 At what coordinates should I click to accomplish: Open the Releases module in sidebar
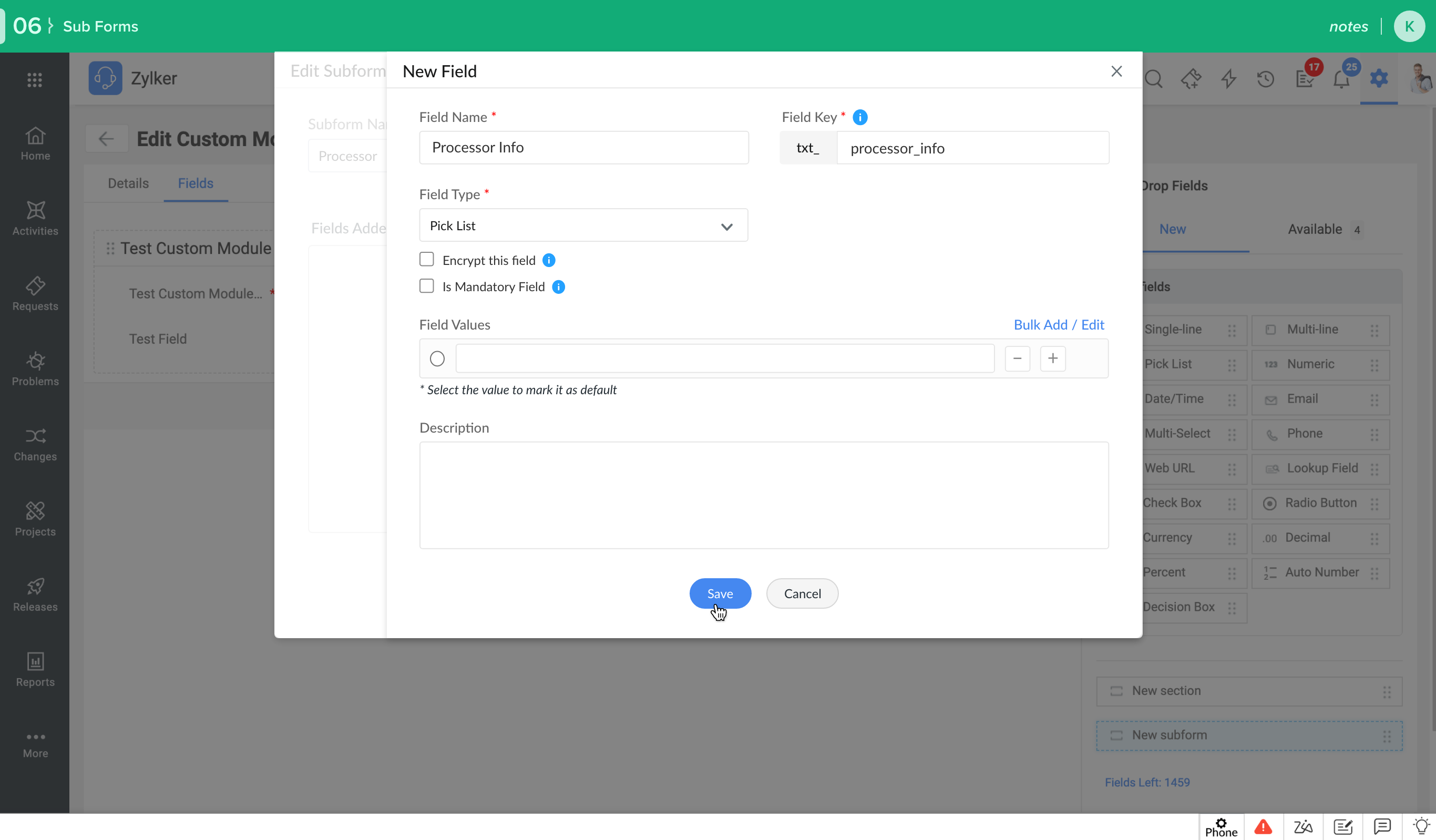pos(35,595)
